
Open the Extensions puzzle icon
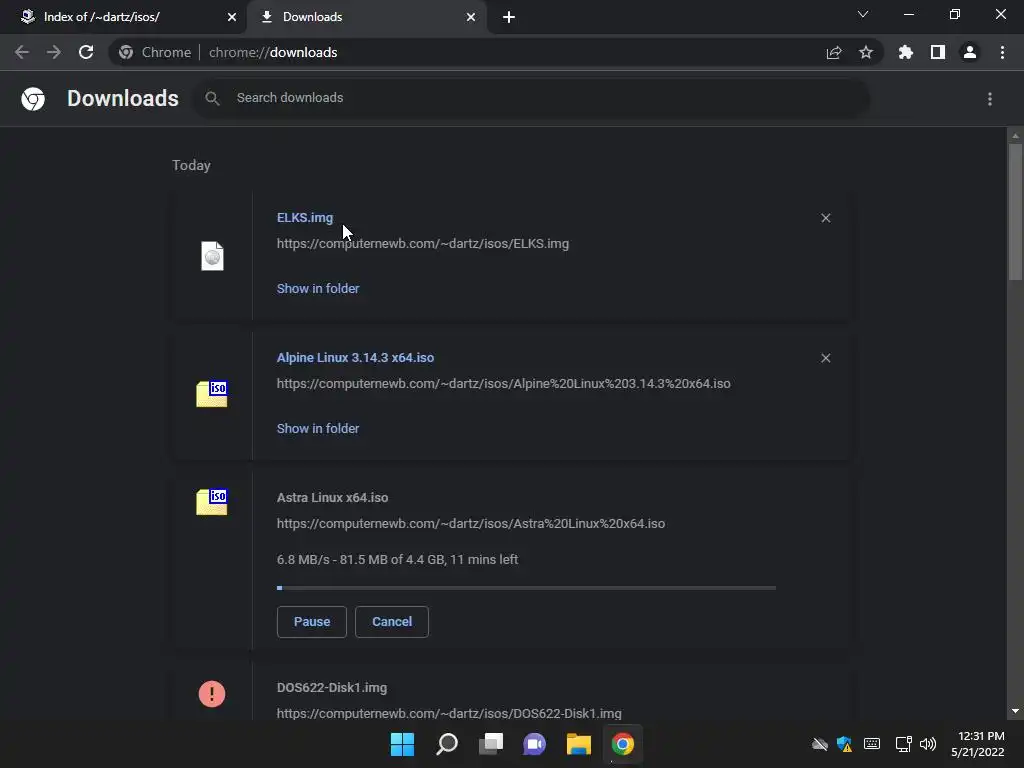tap(906, 52)
